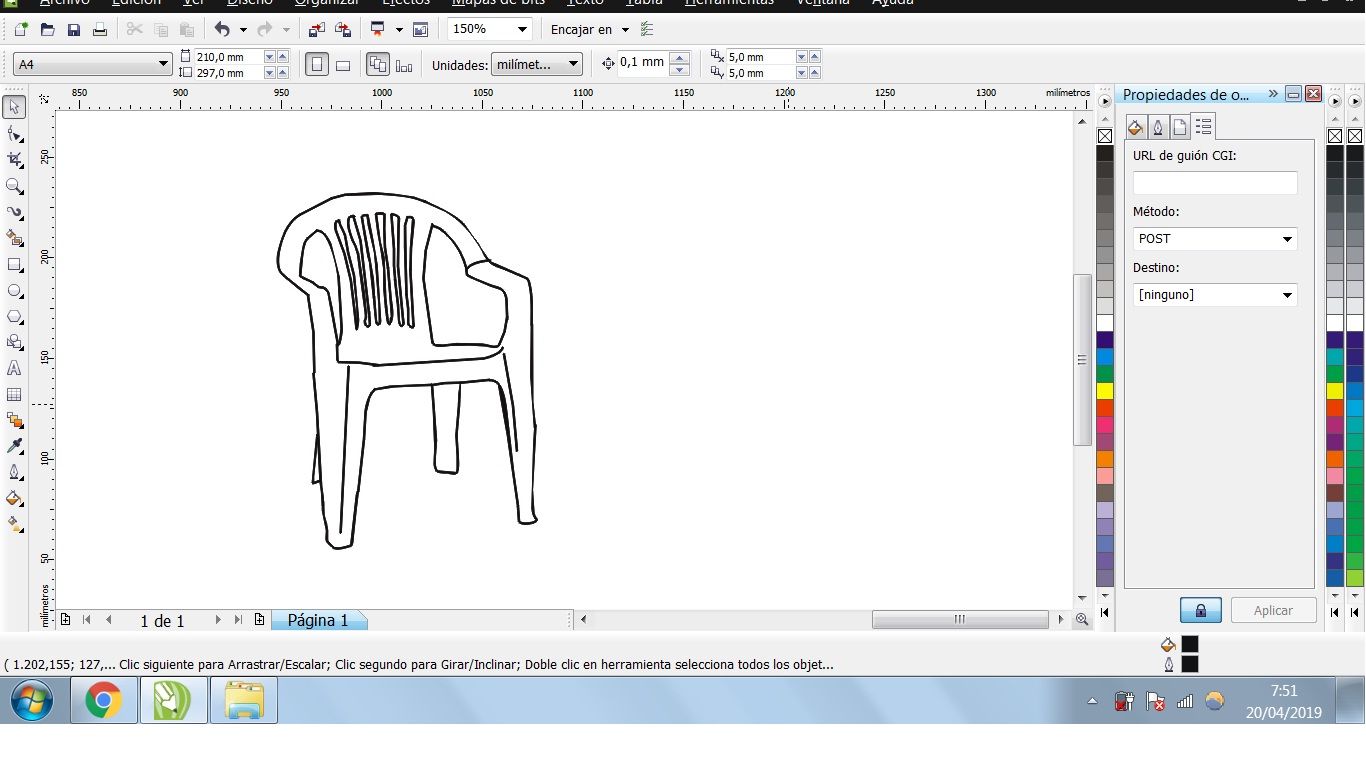This screenshot has width=1366, height=768.
Task: Switch page to landscape orientation
Action: pyautogui.click(x=343, y=65)
